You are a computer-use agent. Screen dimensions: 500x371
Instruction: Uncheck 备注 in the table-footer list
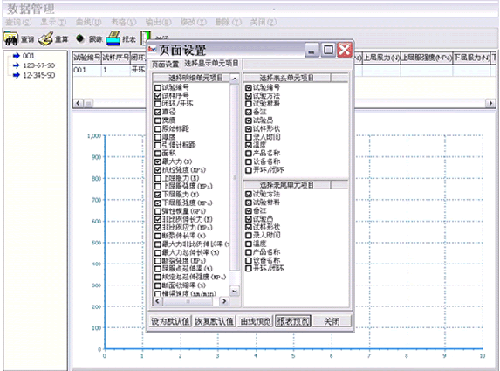point(248,211)
